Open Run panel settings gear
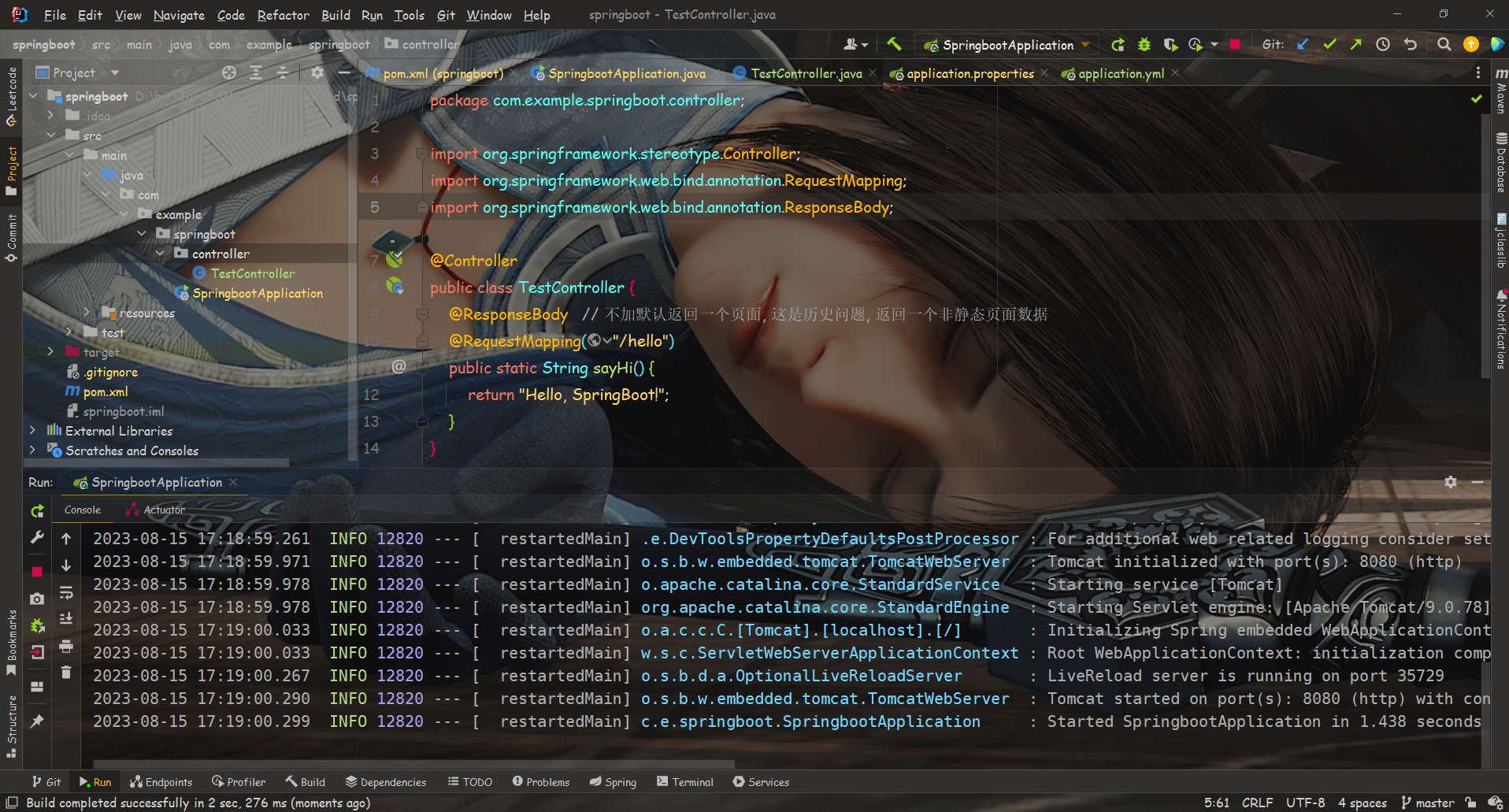This screenshot has width=1509, height=812. (x=1451, y=482)
